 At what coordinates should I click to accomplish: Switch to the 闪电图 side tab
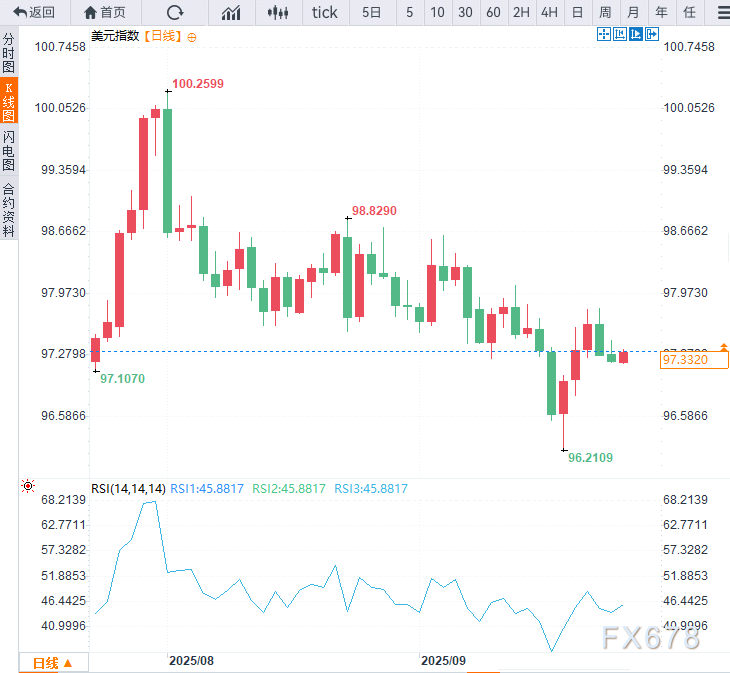pyautogui.click(x=9, y=150)
